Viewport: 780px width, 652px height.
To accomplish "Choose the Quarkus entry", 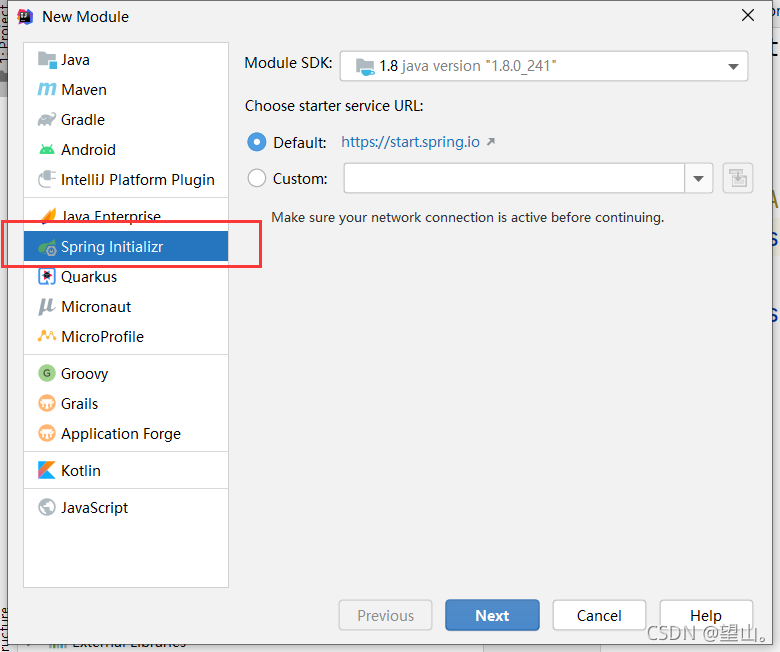I will click(126, 277).
